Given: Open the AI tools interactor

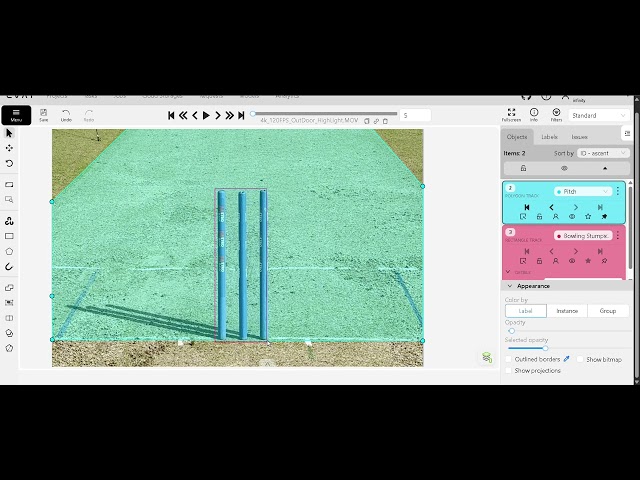Looking at the screenshot, I should [9, 221].
